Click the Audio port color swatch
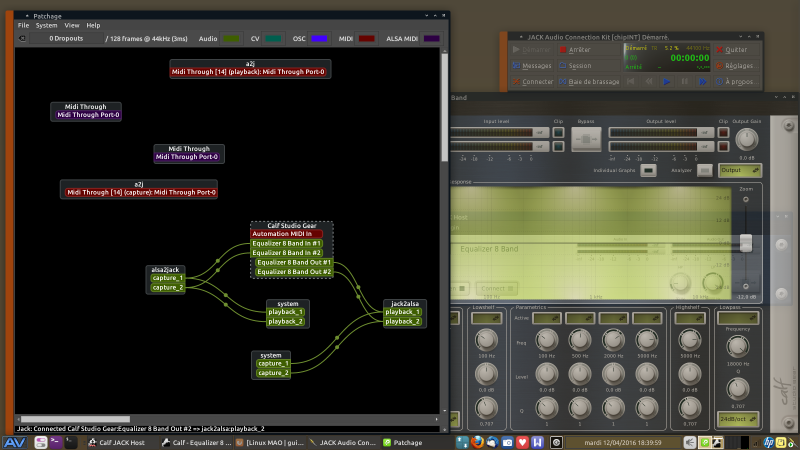800x450 pixels. (231, 39)
